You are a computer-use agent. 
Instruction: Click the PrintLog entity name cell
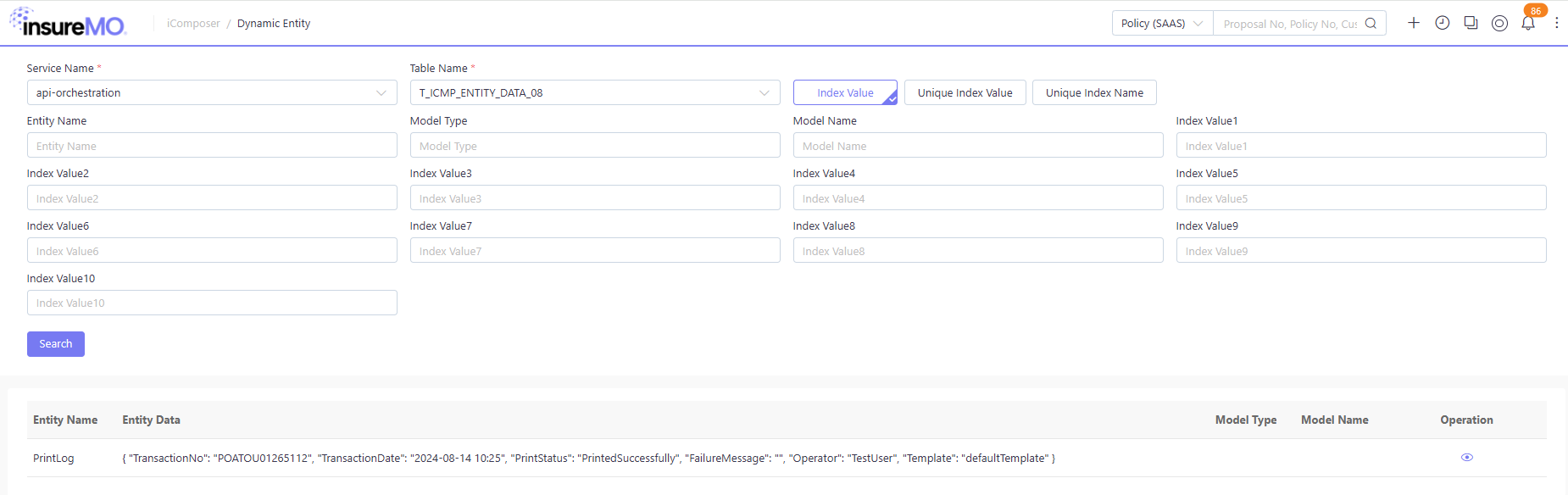tap(53, 458)
